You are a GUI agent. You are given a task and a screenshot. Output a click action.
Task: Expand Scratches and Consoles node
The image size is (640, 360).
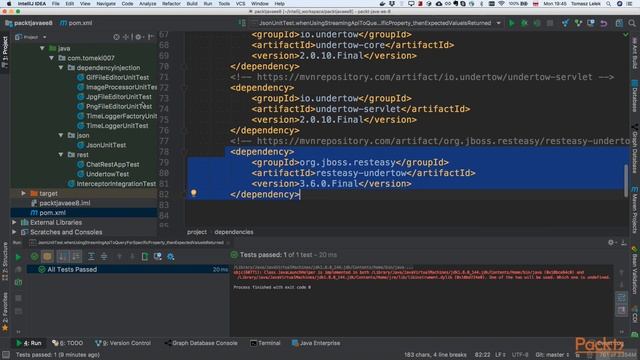(14, 232)
